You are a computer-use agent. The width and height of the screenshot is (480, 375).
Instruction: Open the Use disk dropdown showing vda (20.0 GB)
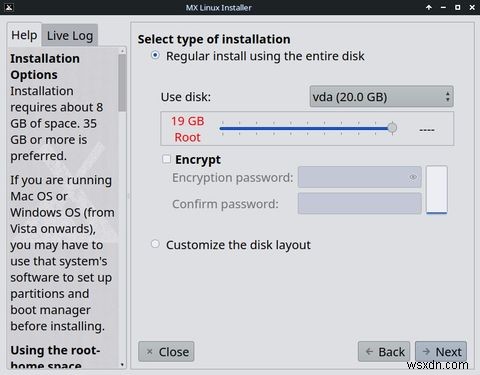(381, 97)
